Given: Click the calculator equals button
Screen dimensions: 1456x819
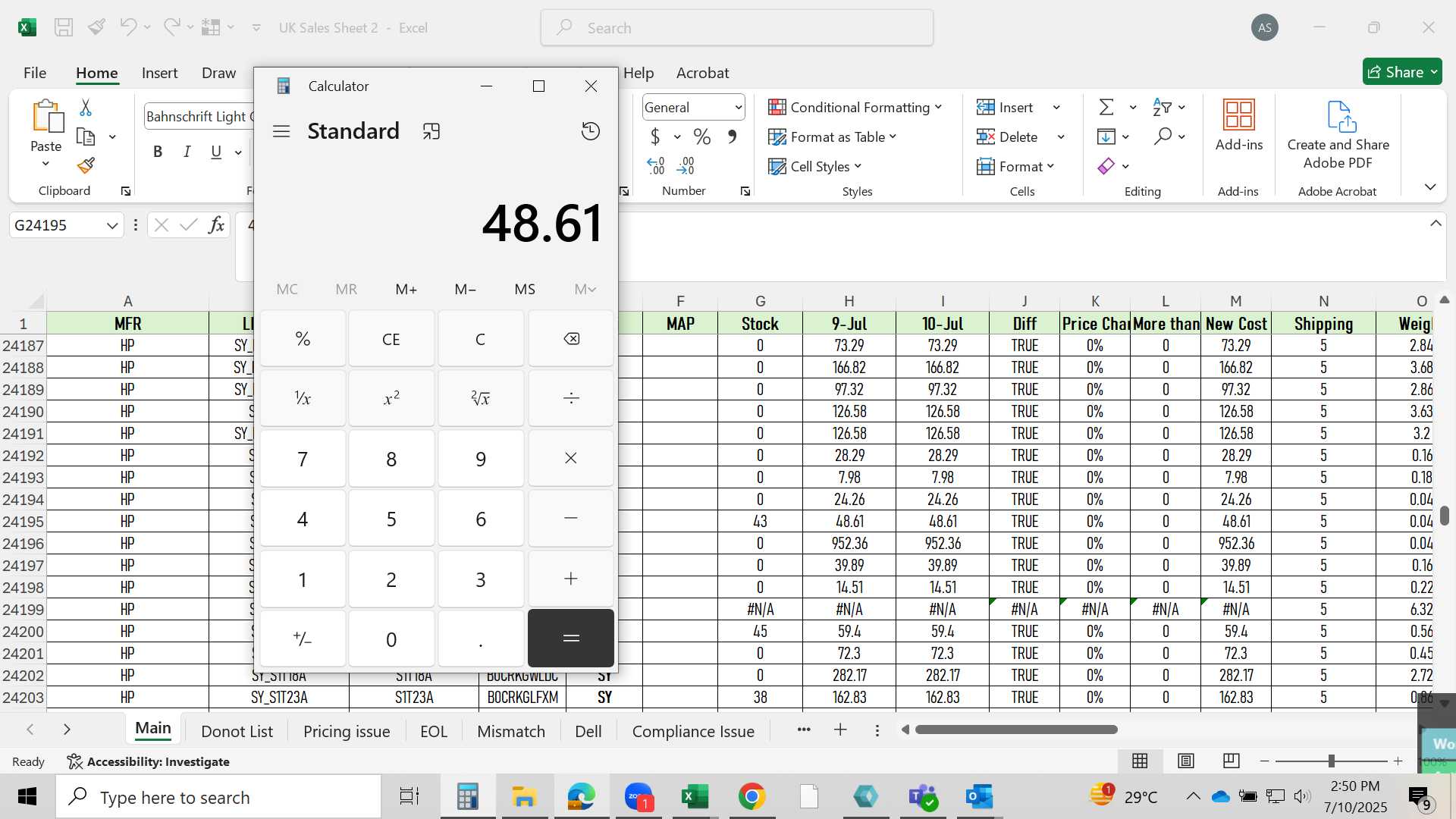Looking at the screenshot, I should pos(571,639).
